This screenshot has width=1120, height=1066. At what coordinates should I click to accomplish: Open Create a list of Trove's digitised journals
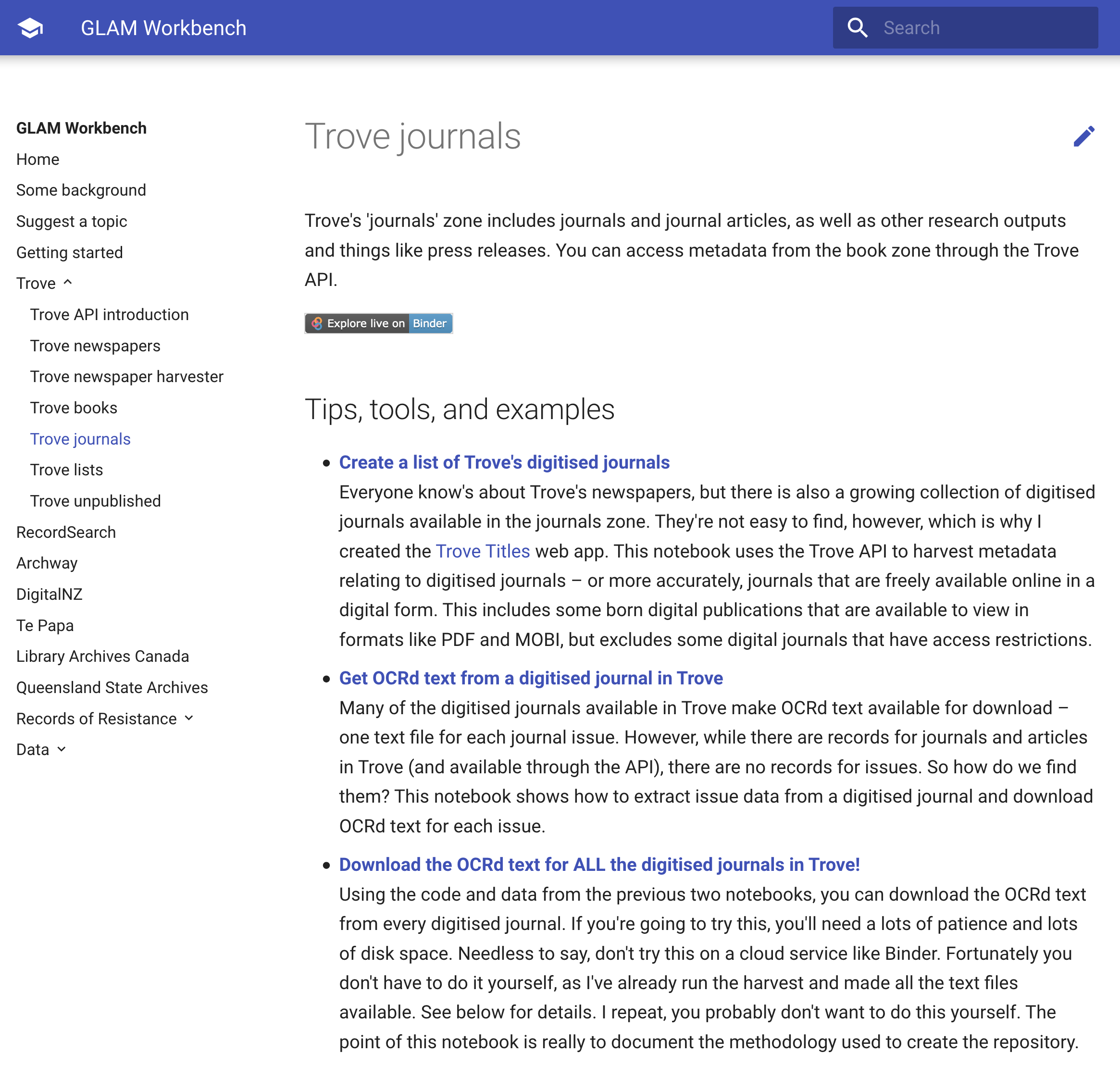[x=504, y=462]
